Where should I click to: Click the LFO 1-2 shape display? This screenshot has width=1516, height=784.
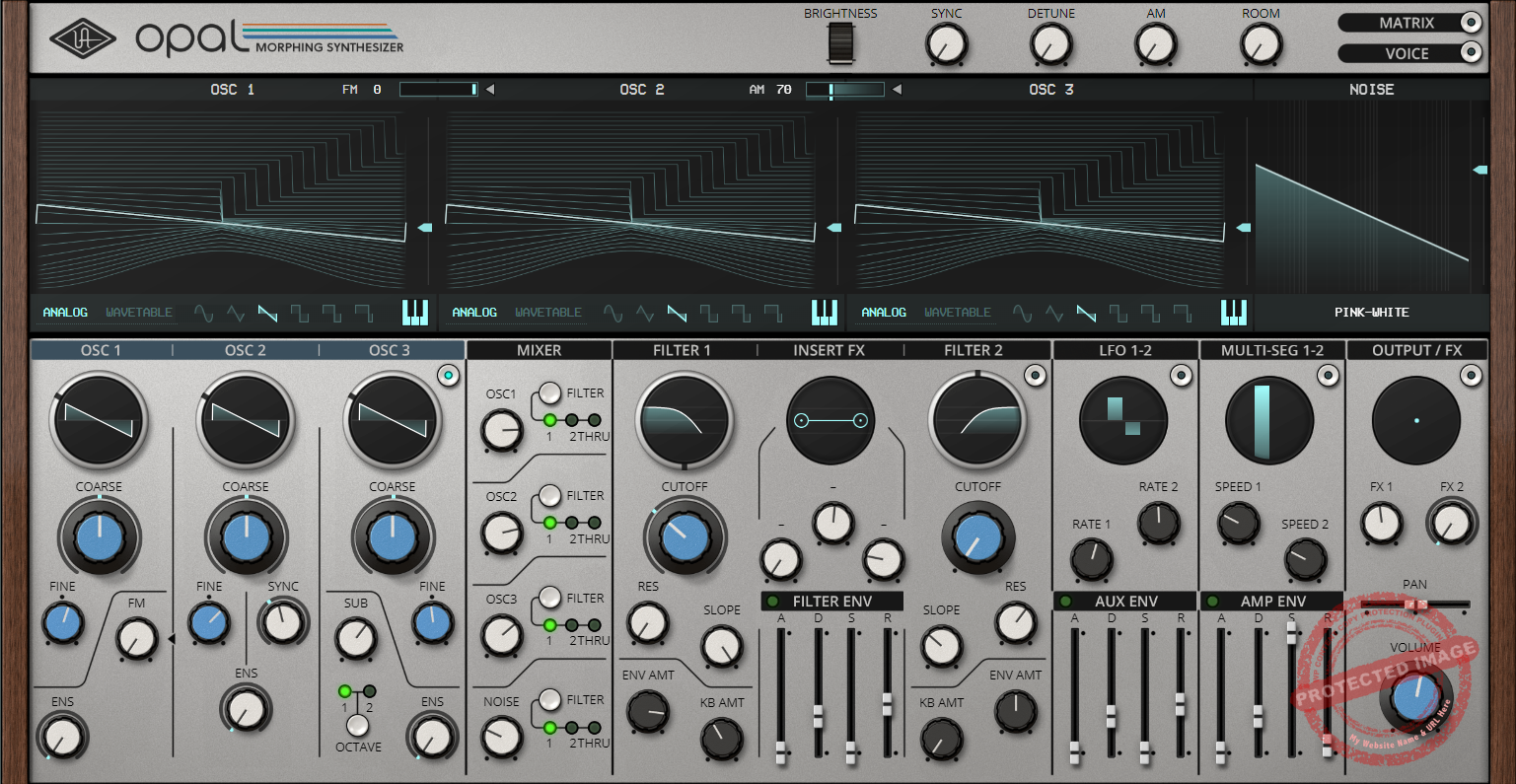pyautogui.click(x=1123, y=420)
